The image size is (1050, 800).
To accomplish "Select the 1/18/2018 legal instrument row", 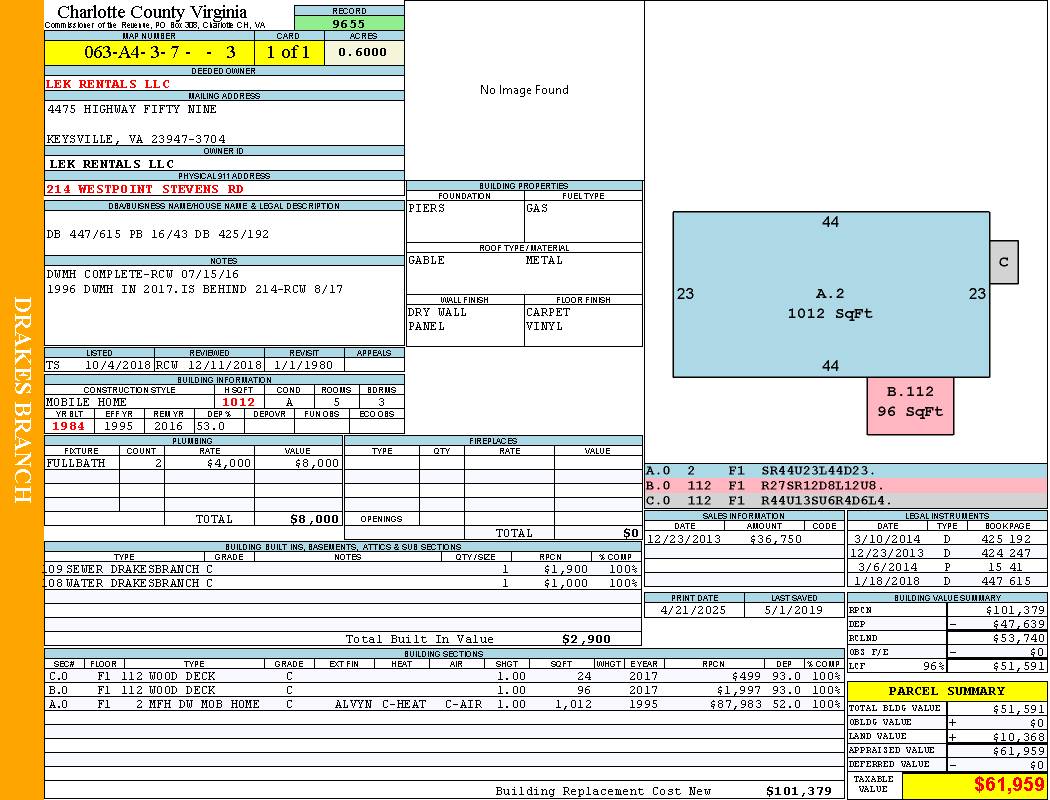I will tap(945, 581).
